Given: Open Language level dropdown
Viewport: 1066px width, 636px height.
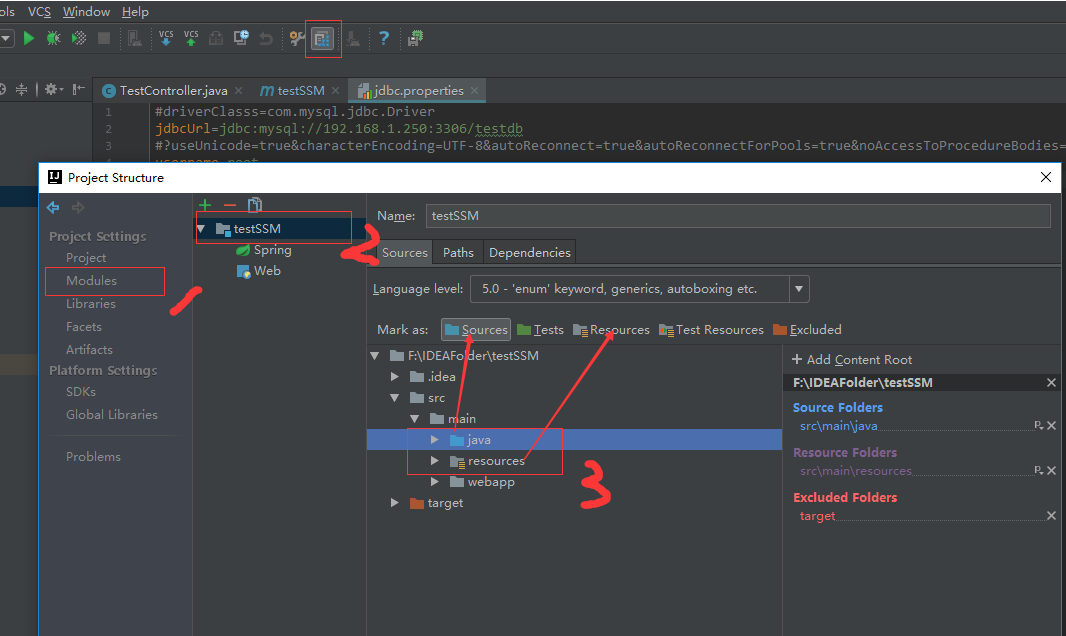Looking at the screenshot, I should [x=799, y=289].
